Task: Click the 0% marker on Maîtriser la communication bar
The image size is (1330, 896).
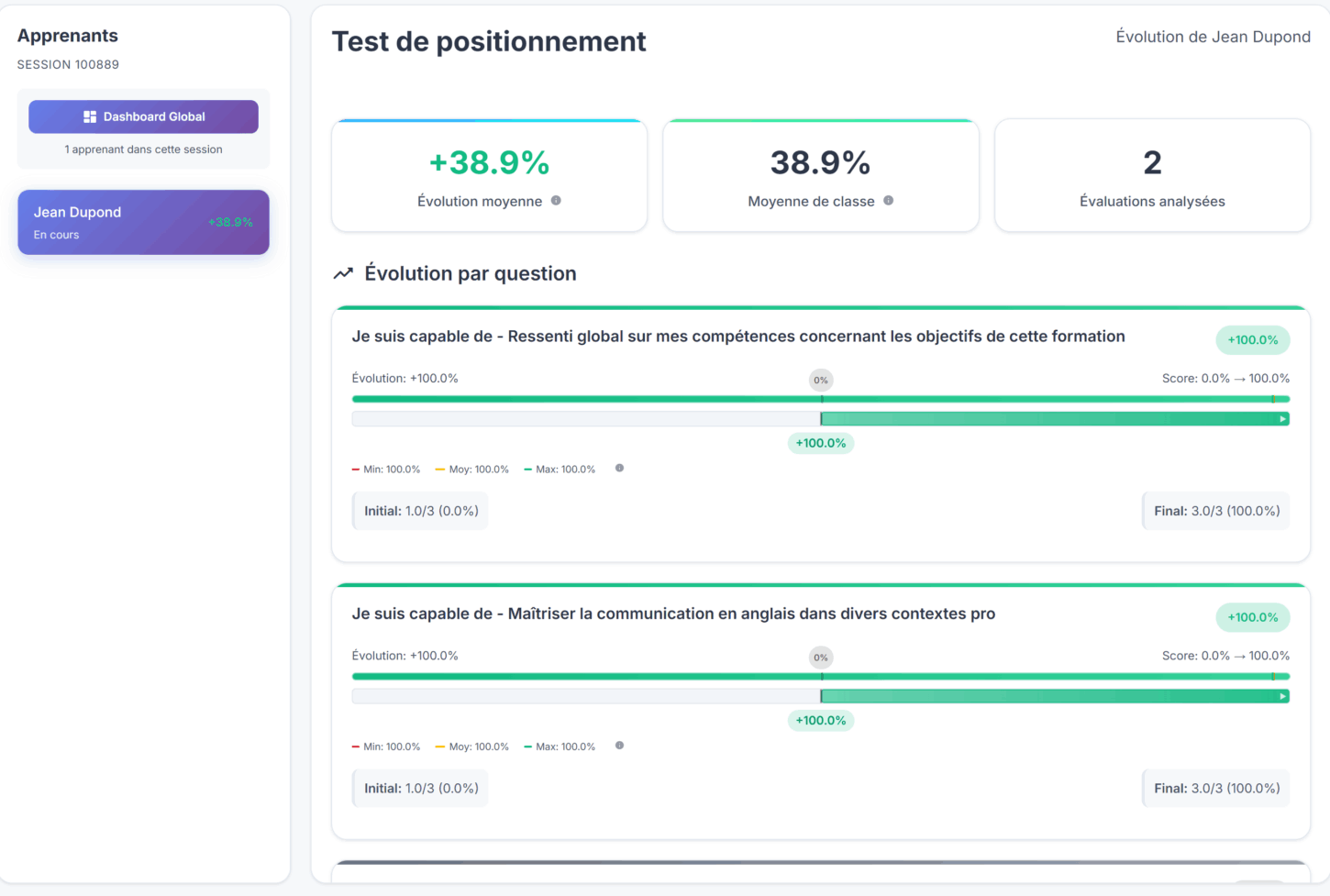Action: coord(821,657)
